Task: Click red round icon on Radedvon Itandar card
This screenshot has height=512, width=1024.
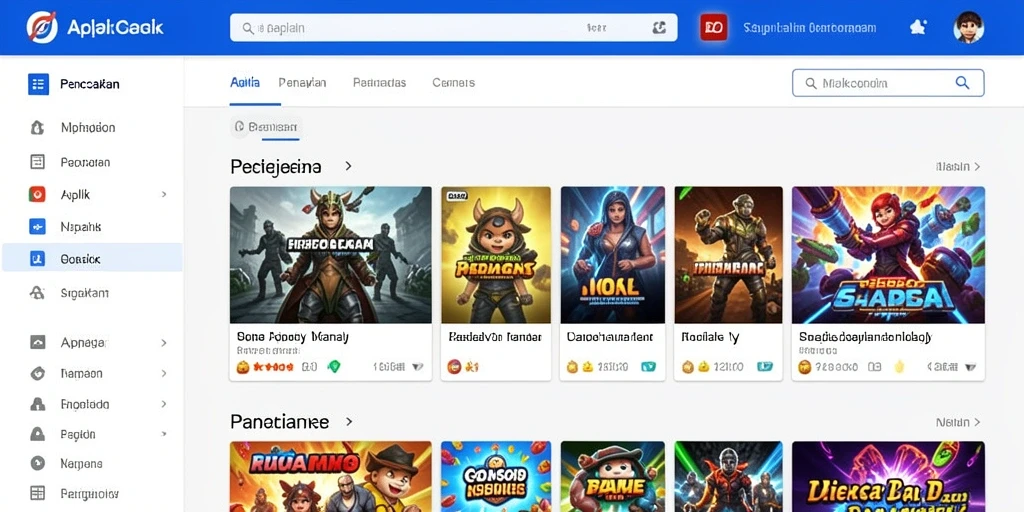Action: pos(453,367)
